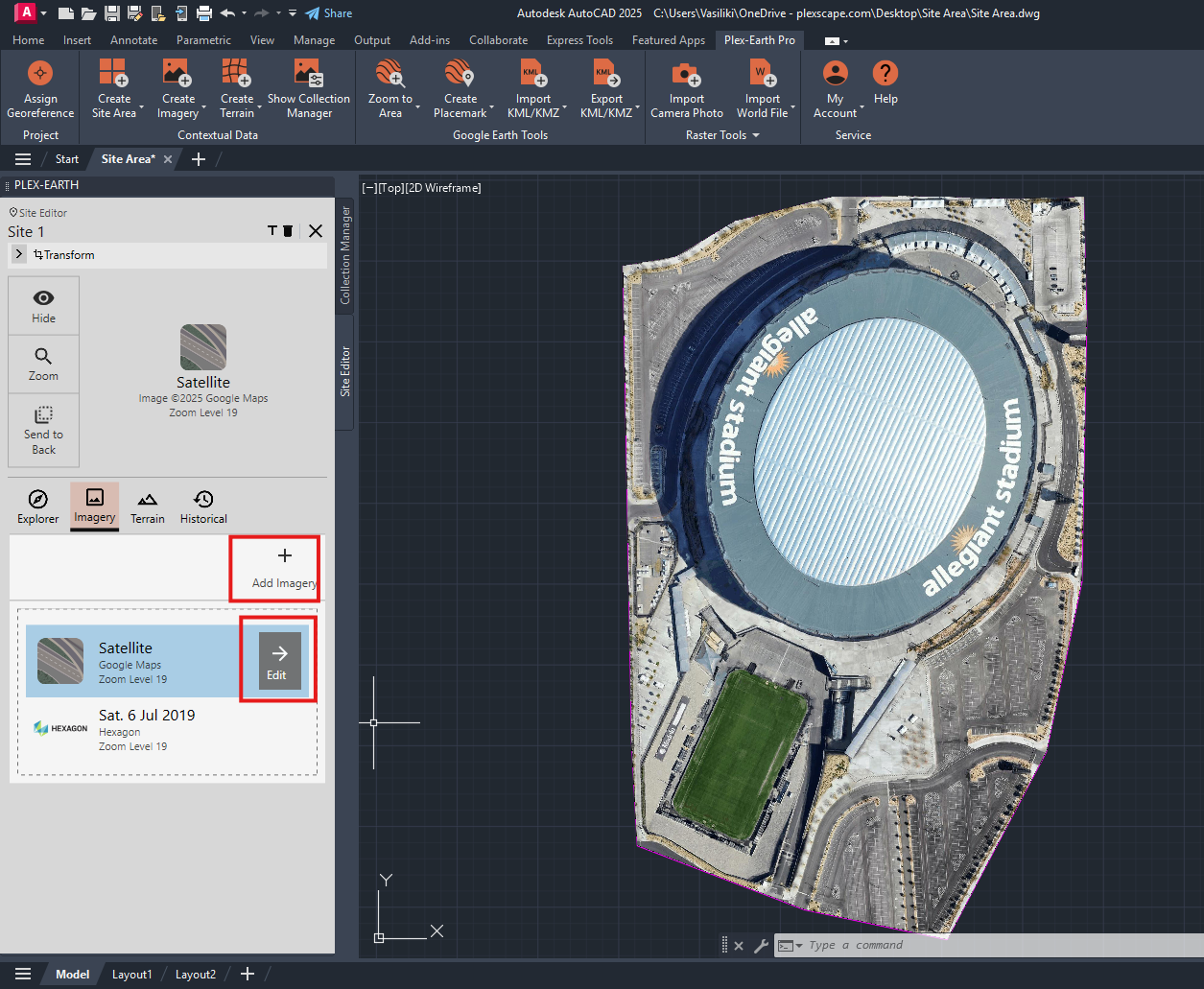Screen dimensions: 1204x989
Task: Click the Import KML/KMZ icon
Action: pos(533,73)
